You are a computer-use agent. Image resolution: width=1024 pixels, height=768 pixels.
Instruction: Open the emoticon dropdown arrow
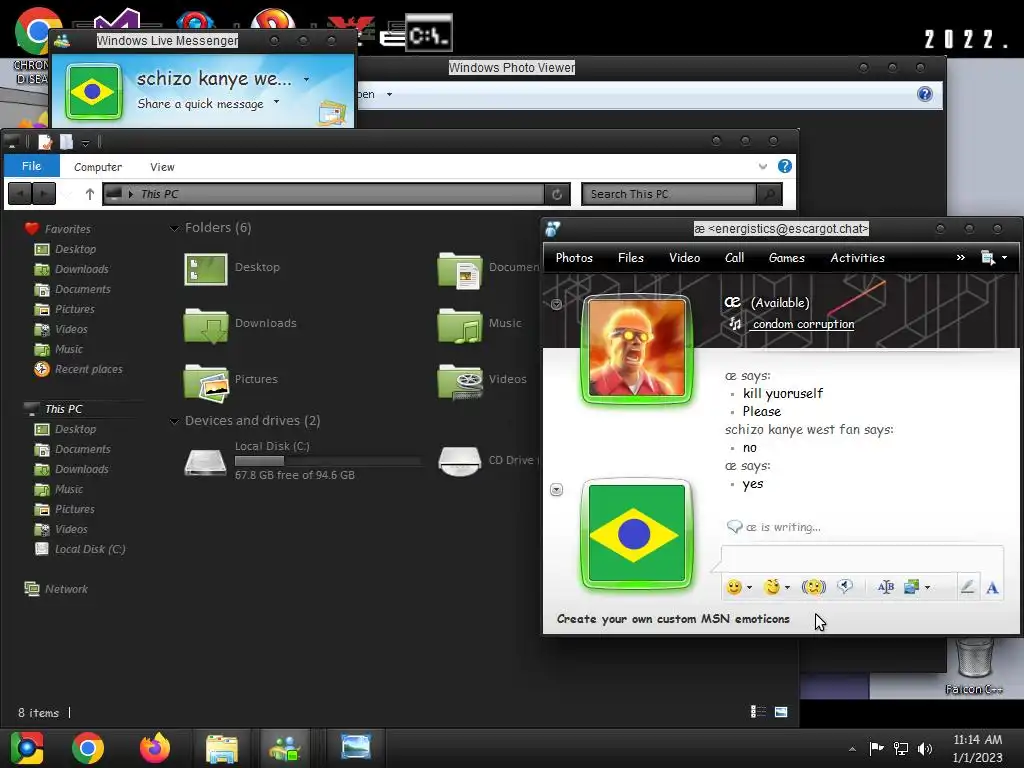[x=749, y=588]
